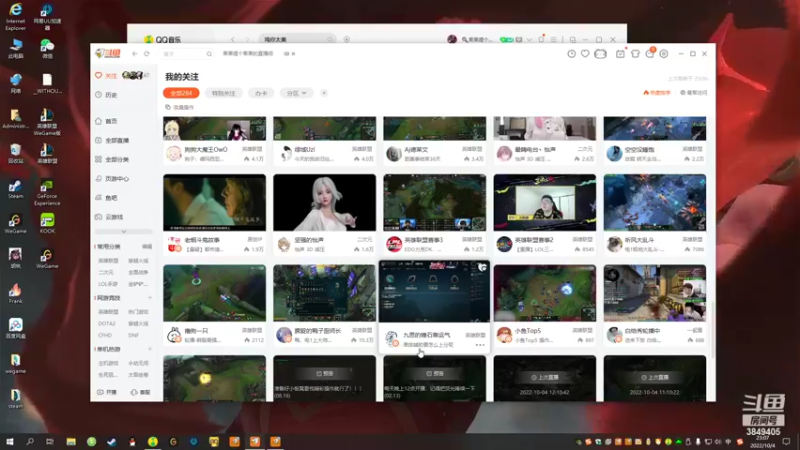Viewport: 800px width, 450px height.
Task: Open the Douyu settings gear icon
Action: pyautogui.click(x=664, y=54)
